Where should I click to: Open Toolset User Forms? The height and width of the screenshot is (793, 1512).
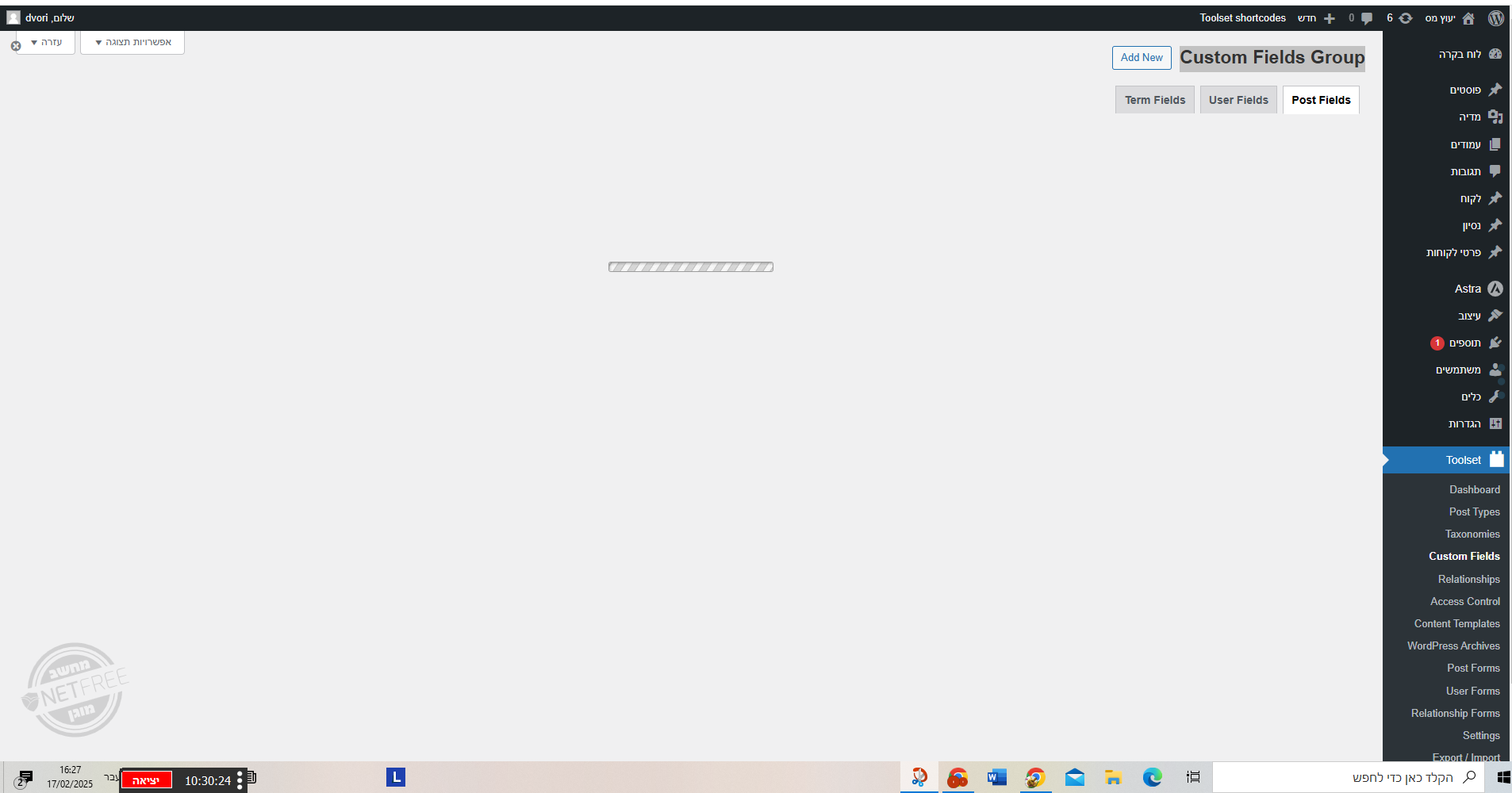click(x=1472, y=691)
